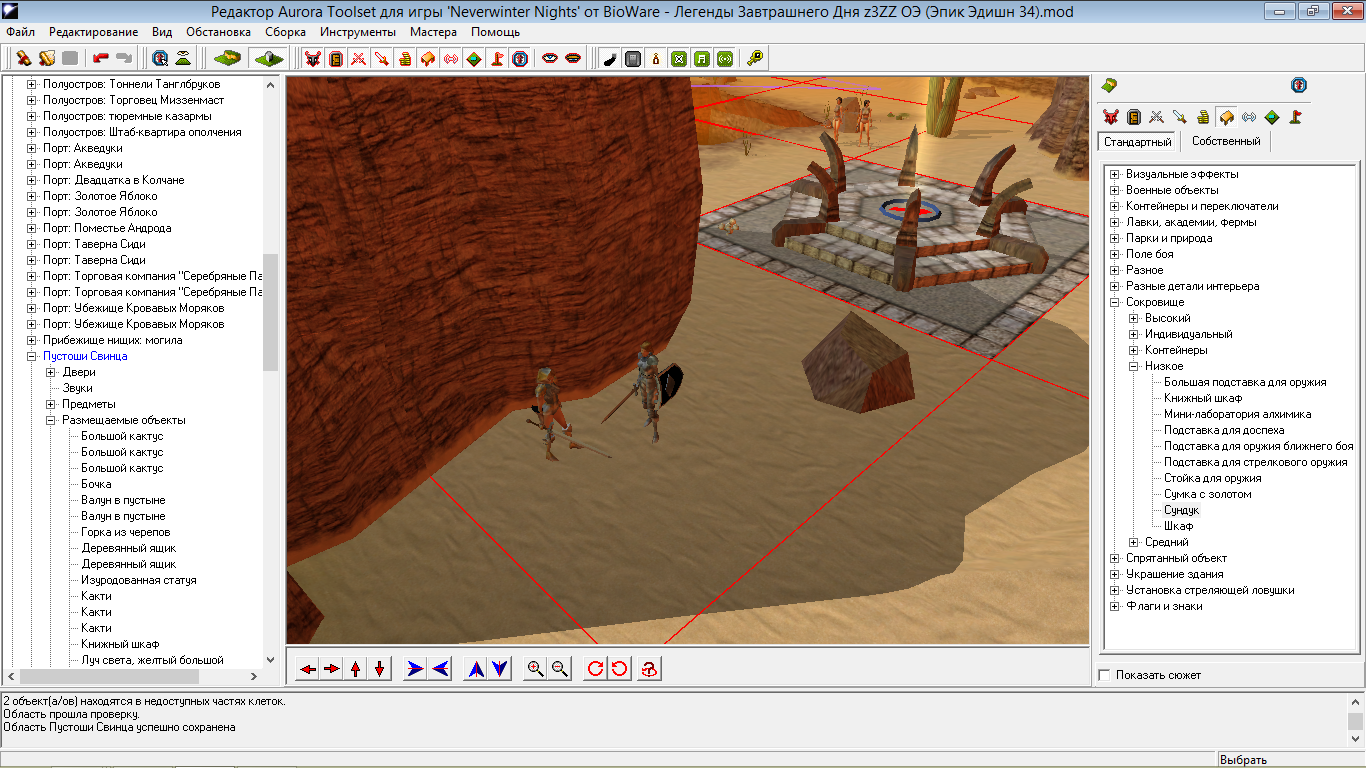The width and height of the screenshot is (1366, 768).
Task: Select the placeable table icon in main toolbar
Action: click(428, 59)
